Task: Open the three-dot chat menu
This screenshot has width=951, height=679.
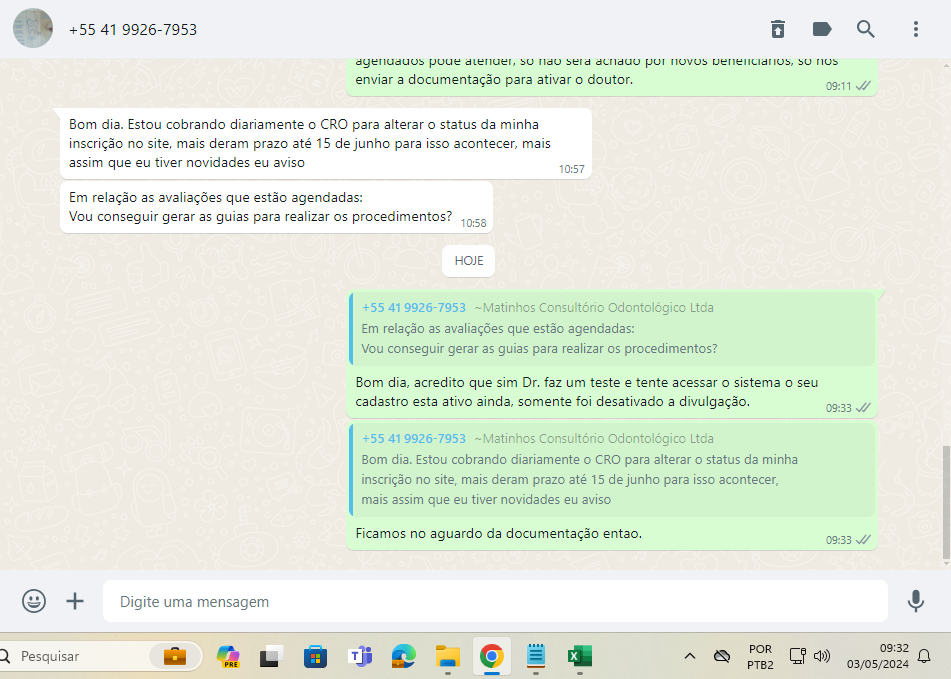Action: click(x=915, y=29)
